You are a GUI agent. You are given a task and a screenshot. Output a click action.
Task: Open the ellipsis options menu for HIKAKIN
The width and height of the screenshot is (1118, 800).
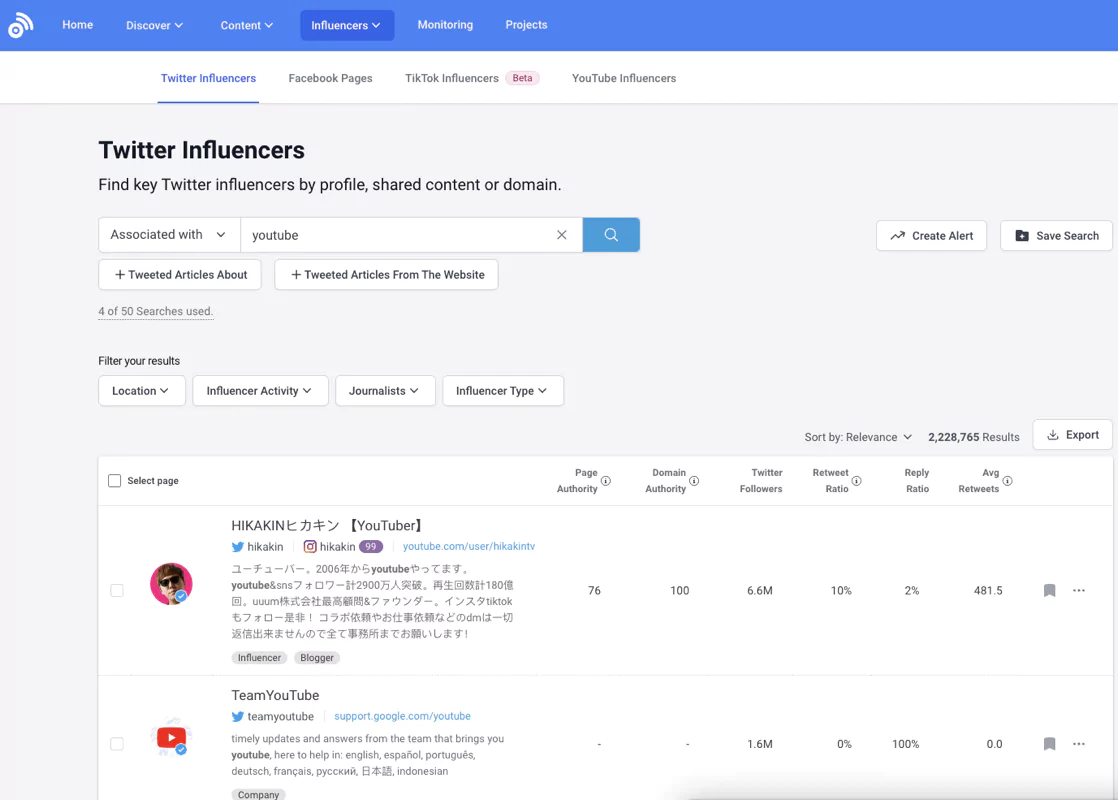coord(1079,590)
